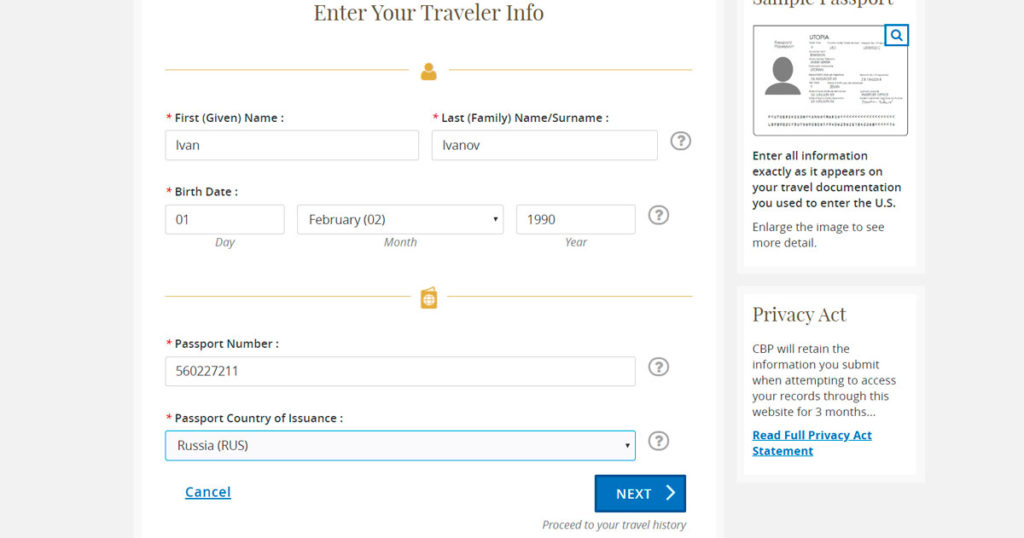Expand the Passport Country of Issuance dropdown
The height and width of the screenshot is (538, 1024).
[400, 446]
